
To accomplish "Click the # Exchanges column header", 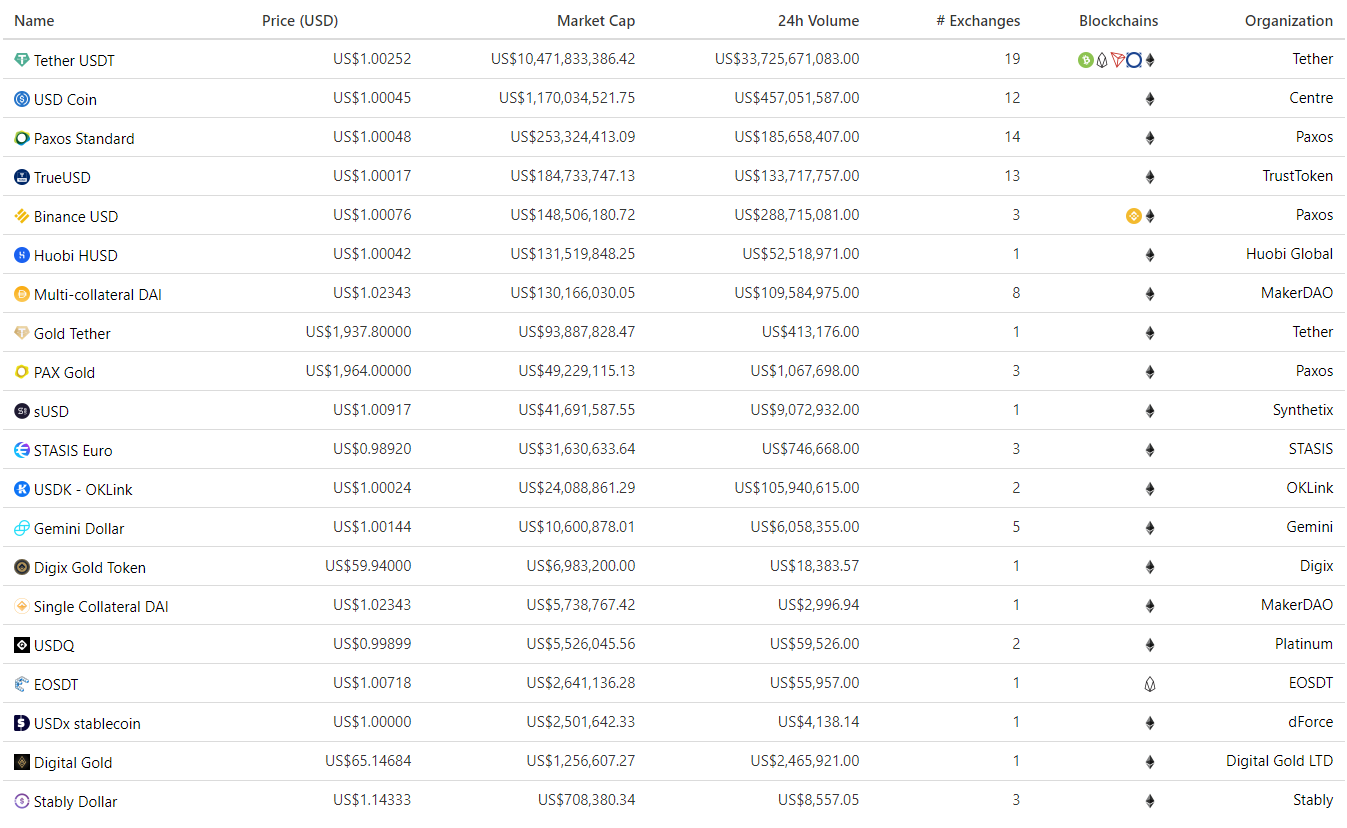I will pyautogui.click(x=978, y=21).
